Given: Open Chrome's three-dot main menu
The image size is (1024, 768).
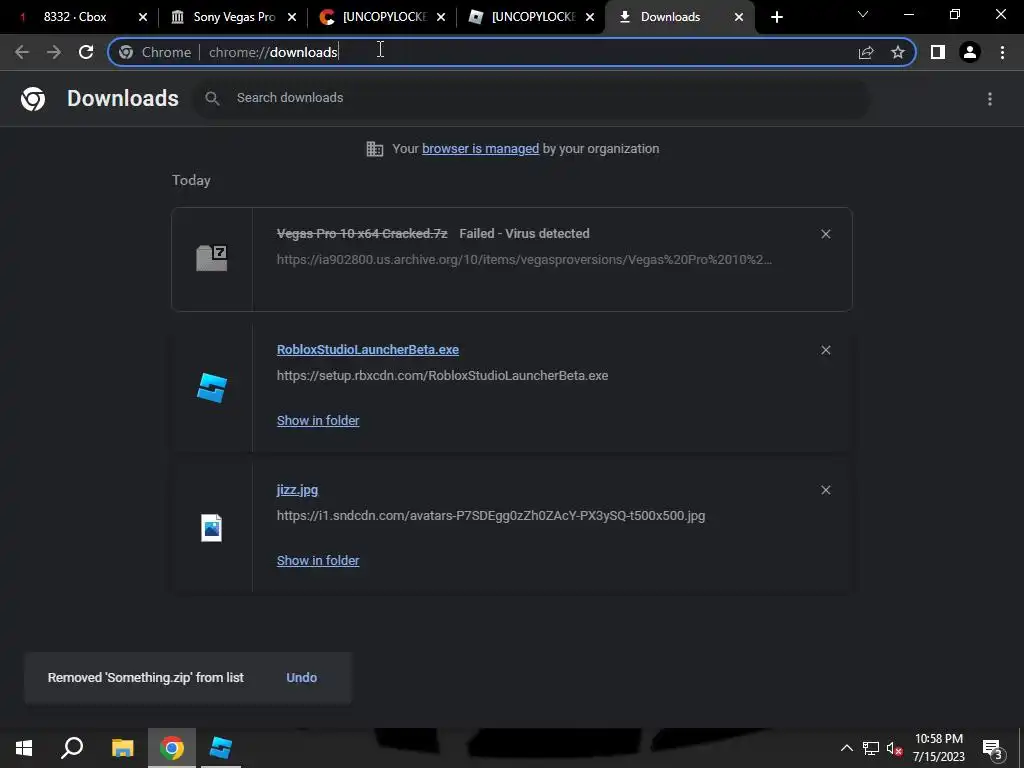Looking at the screenshot, I should [1002, 52].
